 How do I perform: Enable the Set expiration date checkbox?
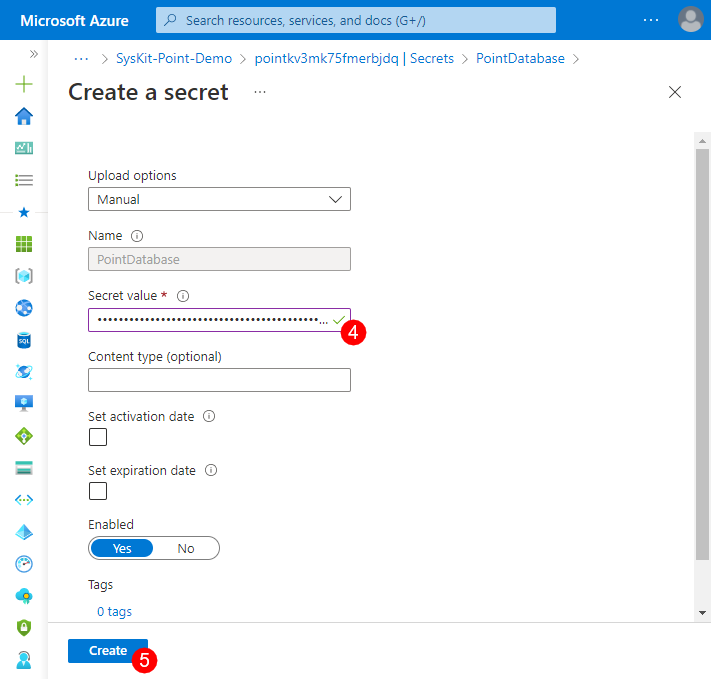click(x=98, y=491)
